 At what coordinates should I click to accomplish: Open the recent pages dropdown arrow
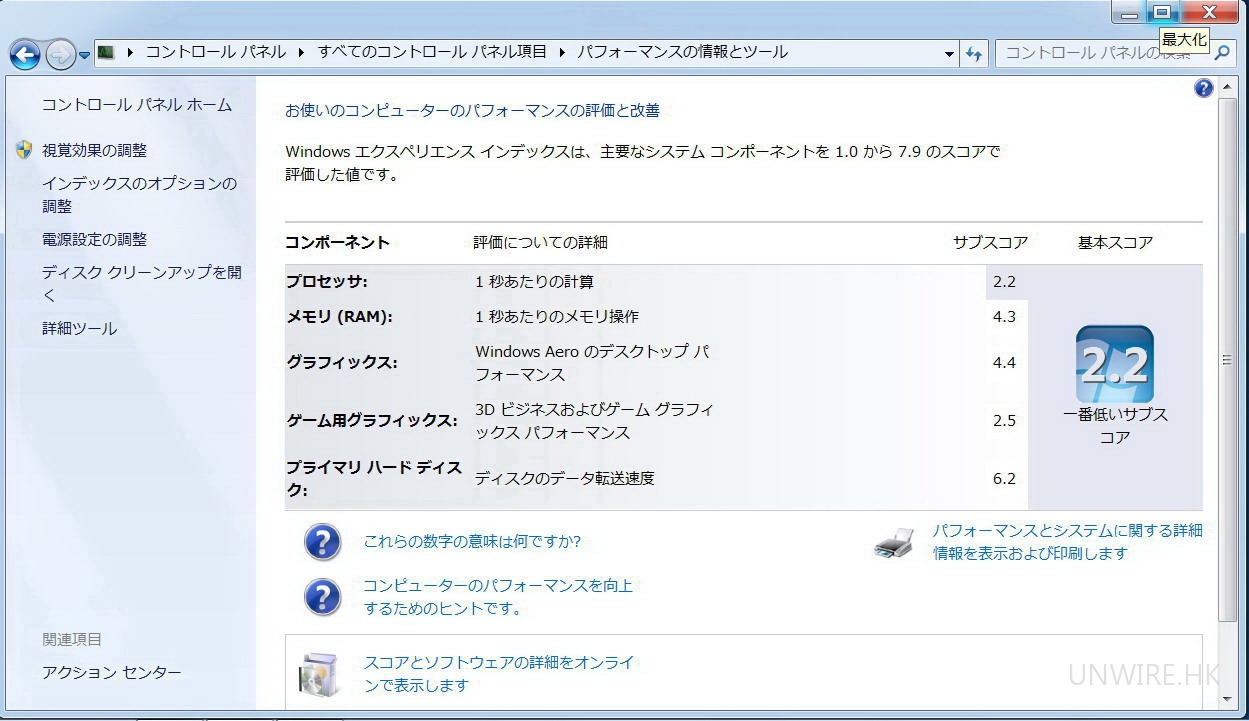(84, 55)
